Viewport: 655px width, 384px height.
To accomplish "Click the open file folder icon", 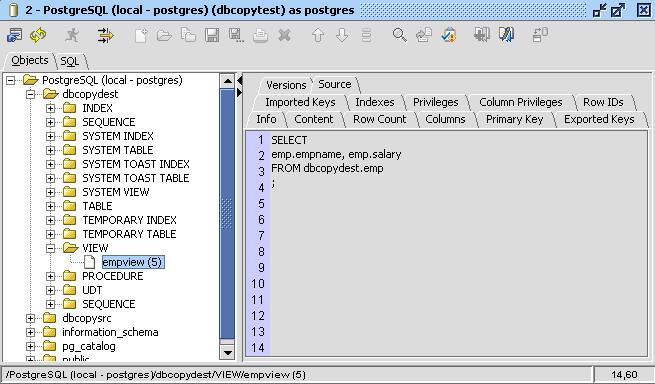I will 164,35.
